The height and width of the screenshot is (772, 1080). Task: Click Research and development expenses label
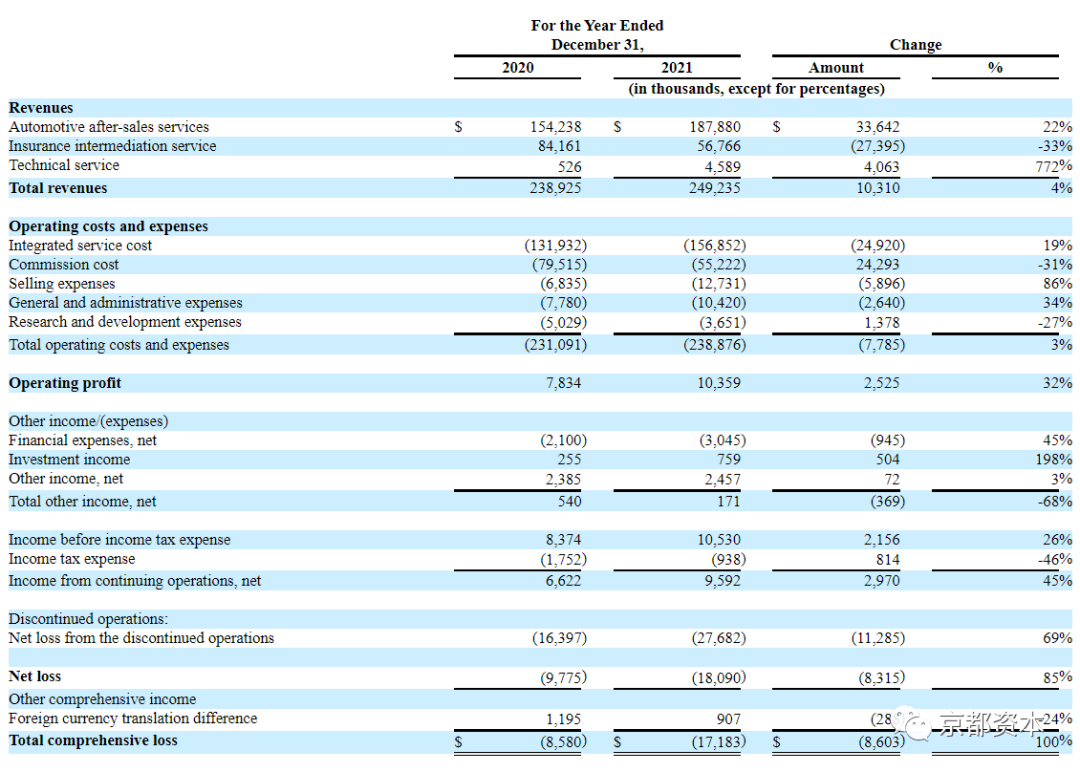pos(125,322)
